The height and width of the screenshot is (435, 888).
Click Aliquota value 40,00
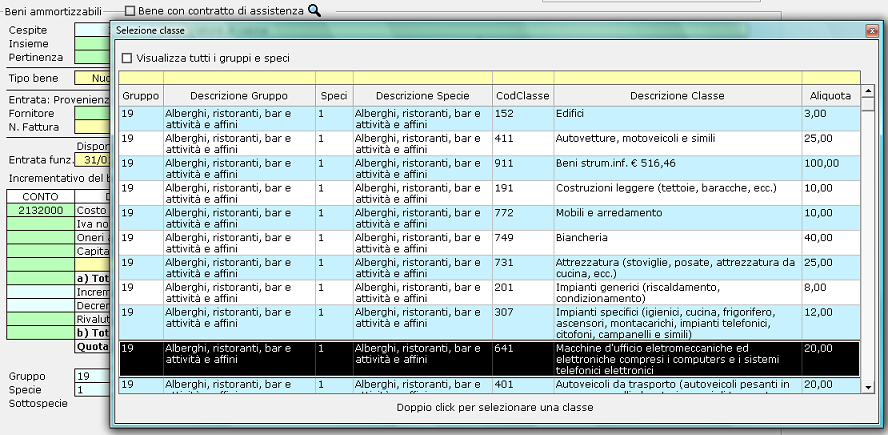[x=830, y=243]
